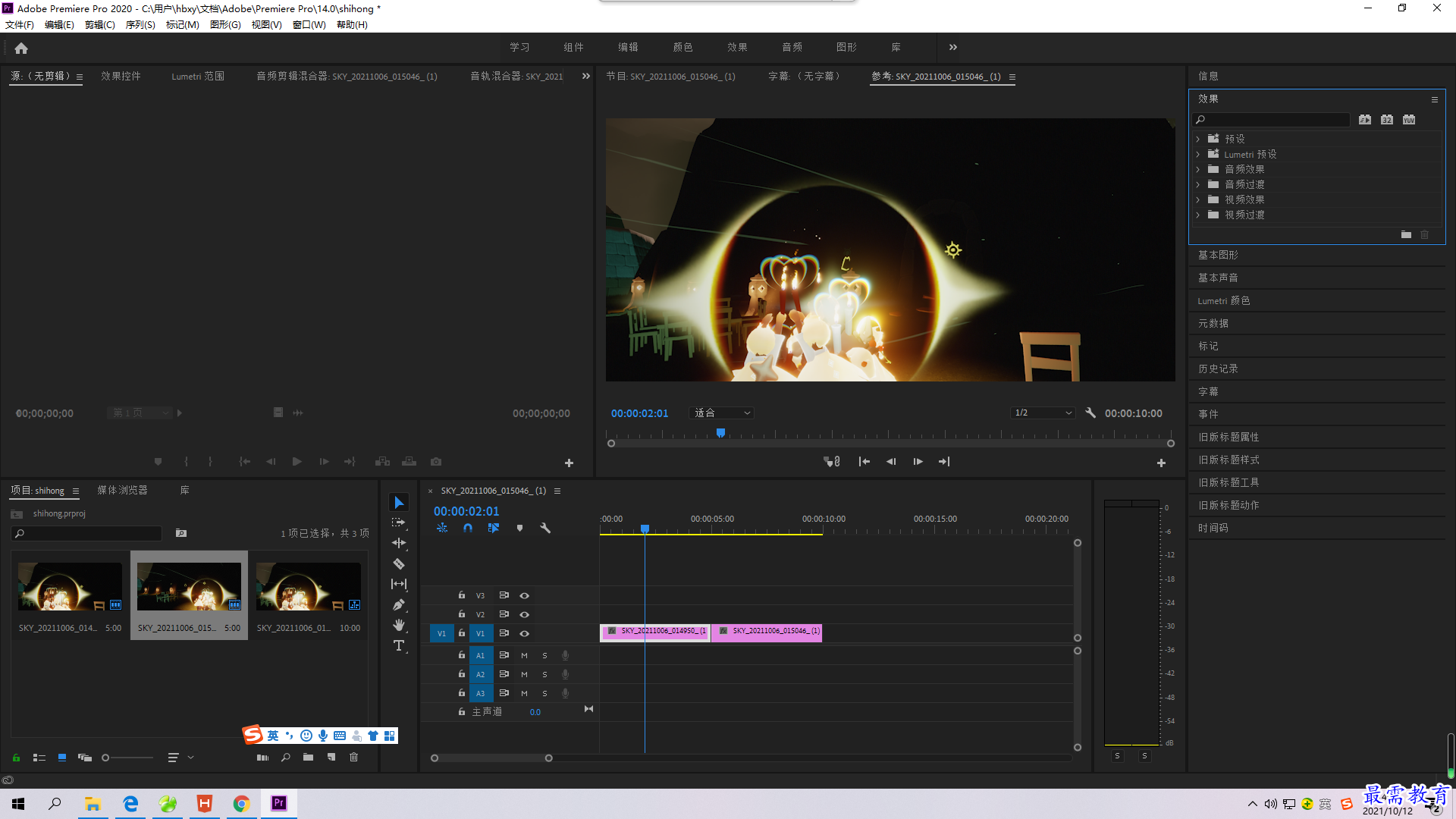Click the new bin icon in Effects panel
The width and height of the screenshot is (1456, 819).
coord(1406,235)
